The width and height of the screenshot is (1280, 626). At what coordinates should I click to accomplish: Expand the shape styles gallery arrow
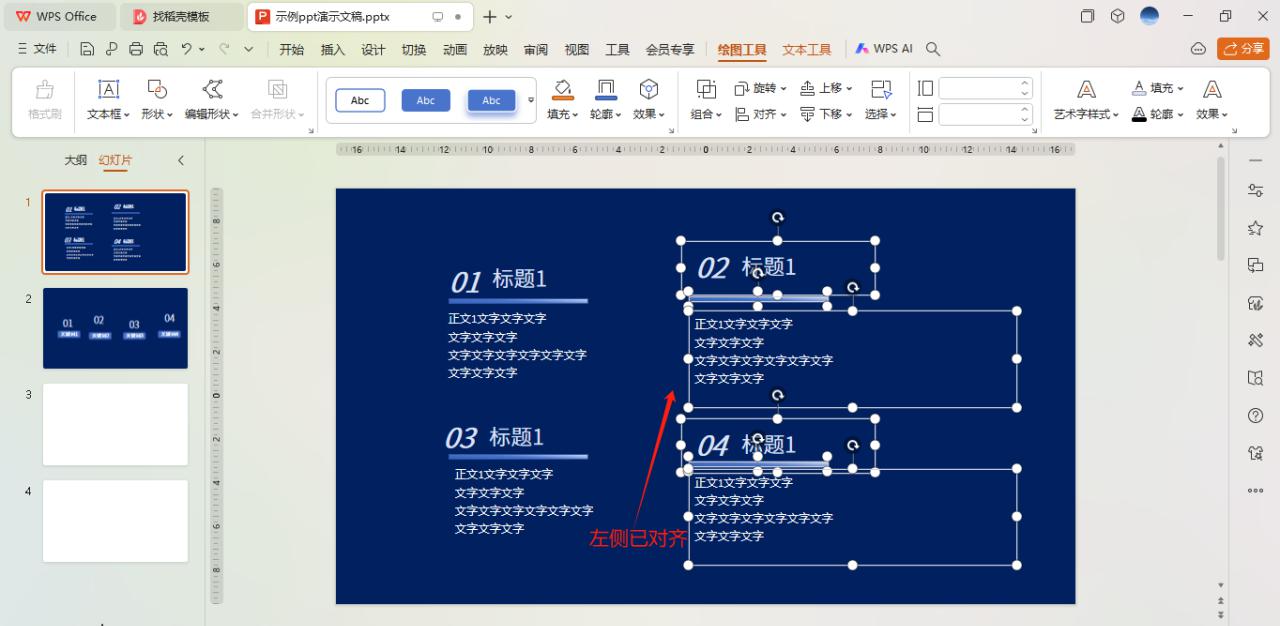pyautogui.click(x=530, y=100)
